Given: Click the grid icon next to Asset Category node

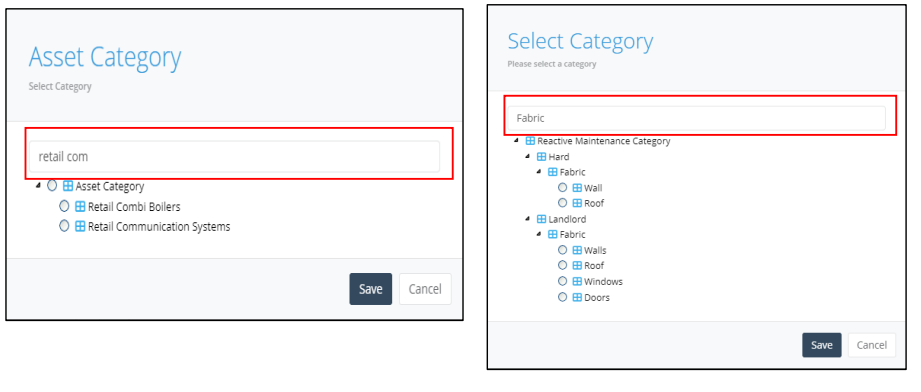Looking at the screenshot, I should (68, 186).
